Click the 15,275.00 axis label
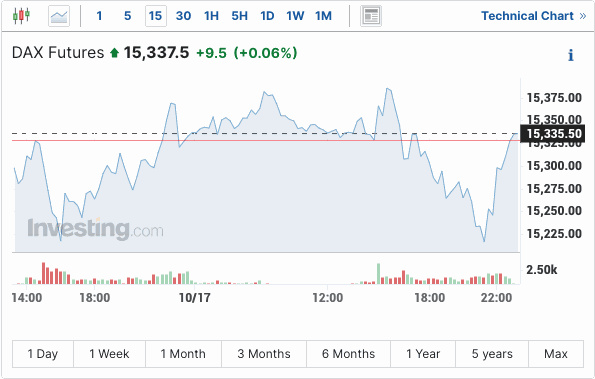The width and height of the screenshot is (595, 379). [x=554, y=189]
